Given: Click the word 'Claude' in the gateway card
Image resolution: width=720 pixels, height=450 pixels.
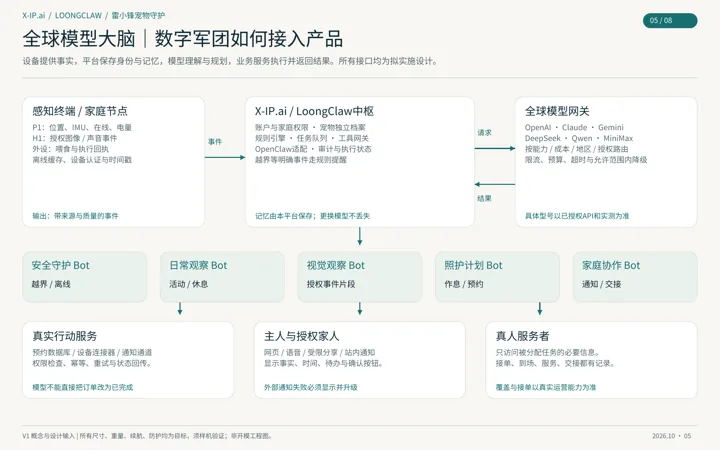Looking at the screenshot, I should 574,127.
